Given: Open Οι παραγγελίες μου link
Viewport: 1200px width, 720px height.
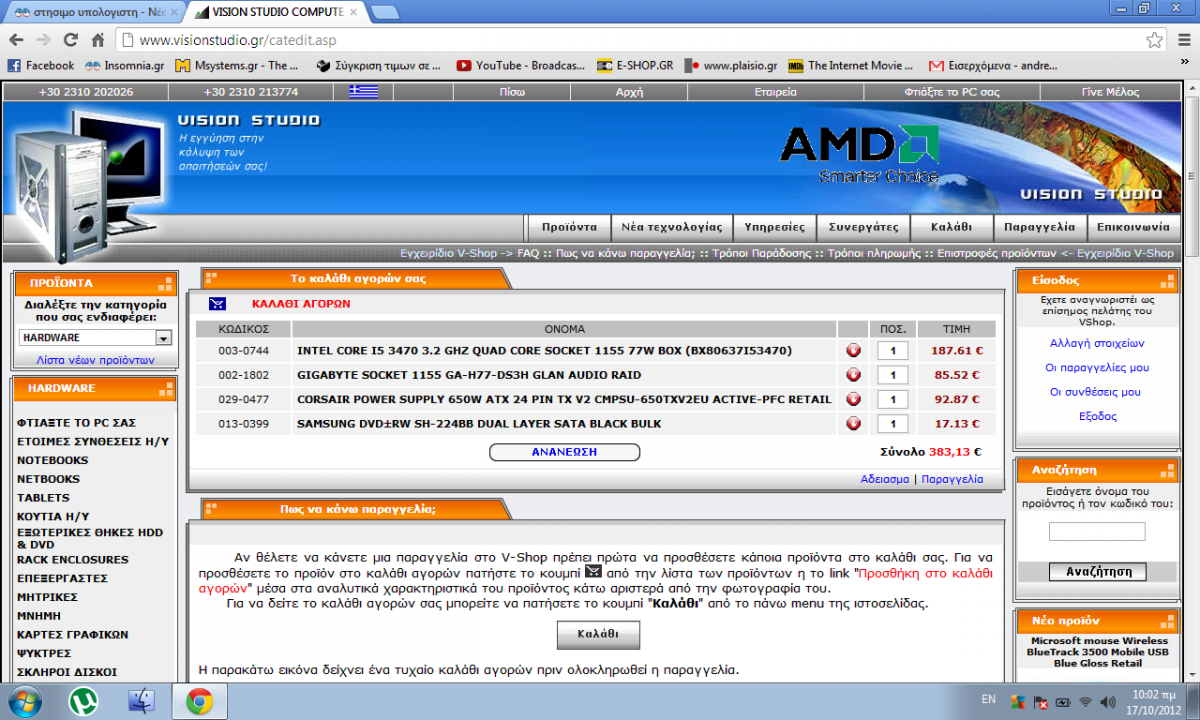Looking at the screenshot, I should (x=1097, y=368).
